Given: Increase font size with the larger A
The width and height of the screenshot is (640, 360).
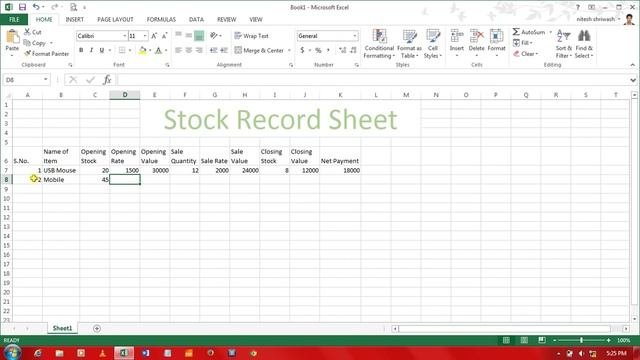Looking at the screenshot, I should point(154,36).
